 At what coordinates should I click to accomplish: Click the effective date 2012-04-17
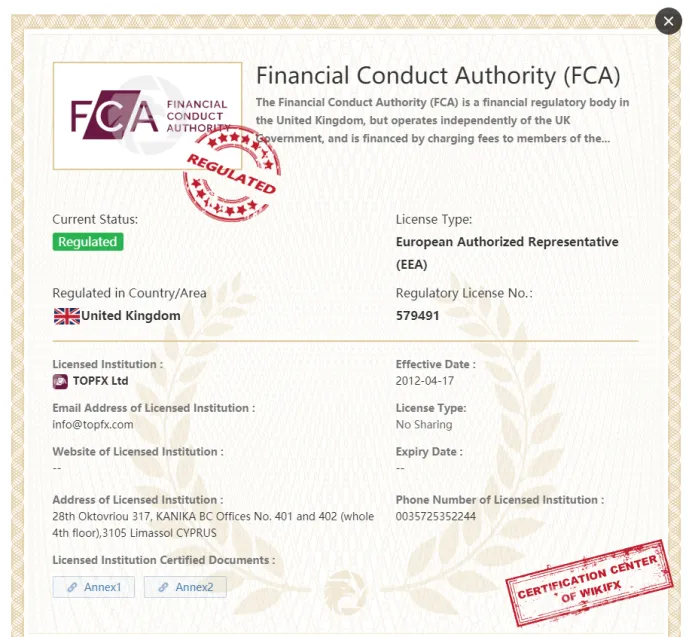point(425,381)
